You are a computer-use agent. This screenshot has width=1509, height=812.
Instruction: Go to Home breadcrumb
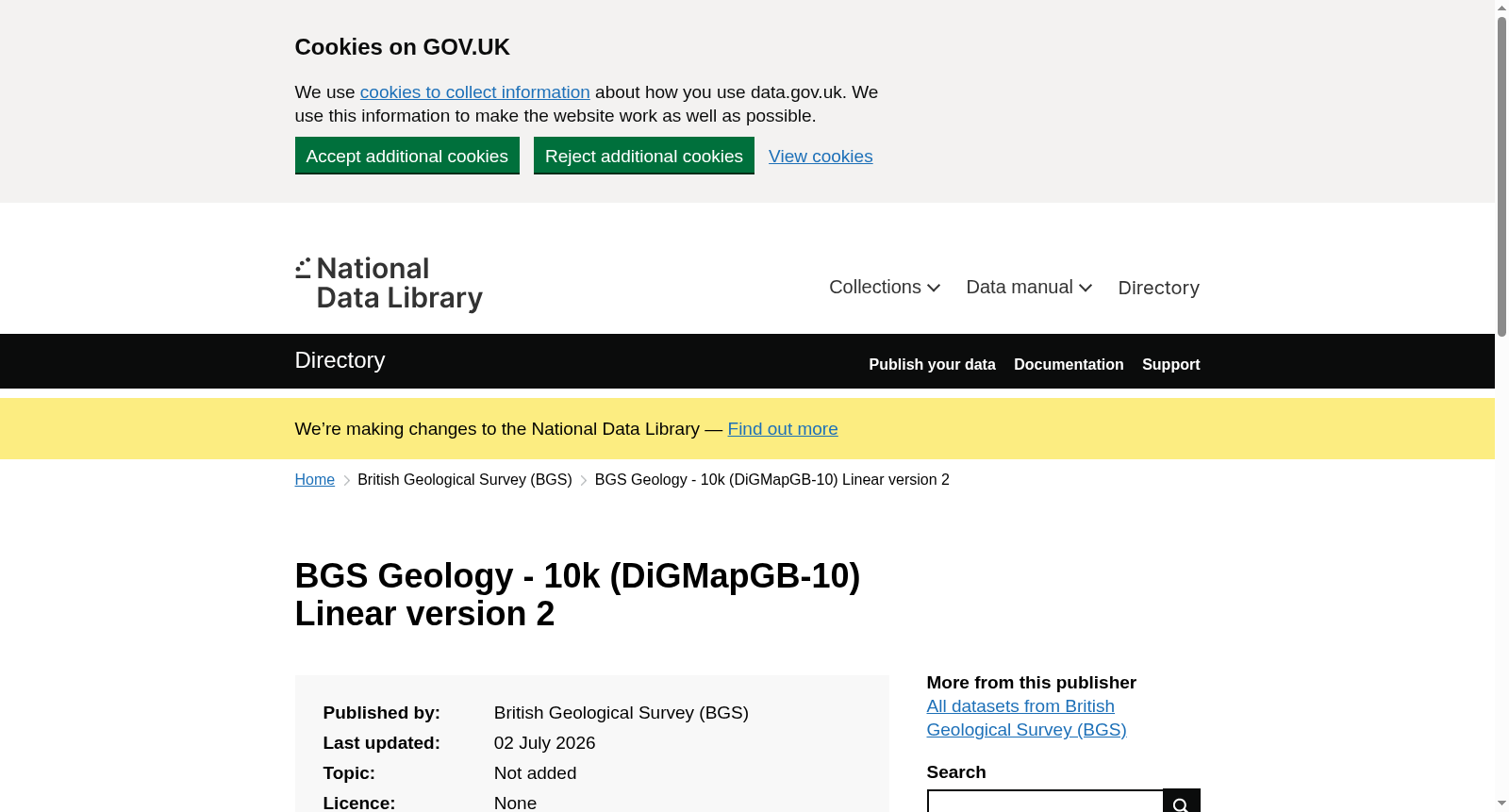coord(315,480)
